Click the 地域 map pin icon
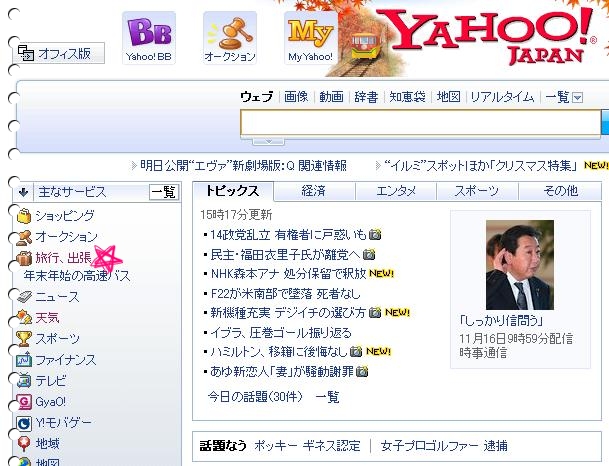609x466 pixels. pos(24,443)
